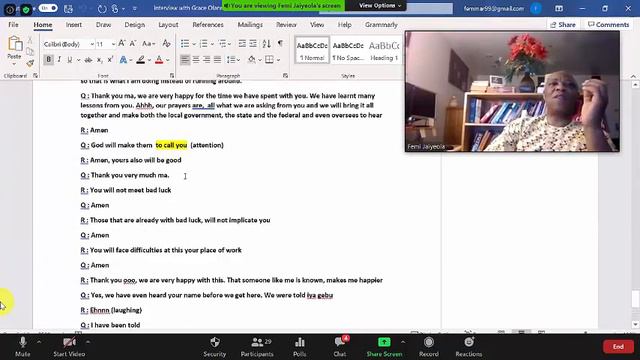Click the Share button in Word
Image resolution: width=640 pixels, height=360 pixels.
point(563,24)
